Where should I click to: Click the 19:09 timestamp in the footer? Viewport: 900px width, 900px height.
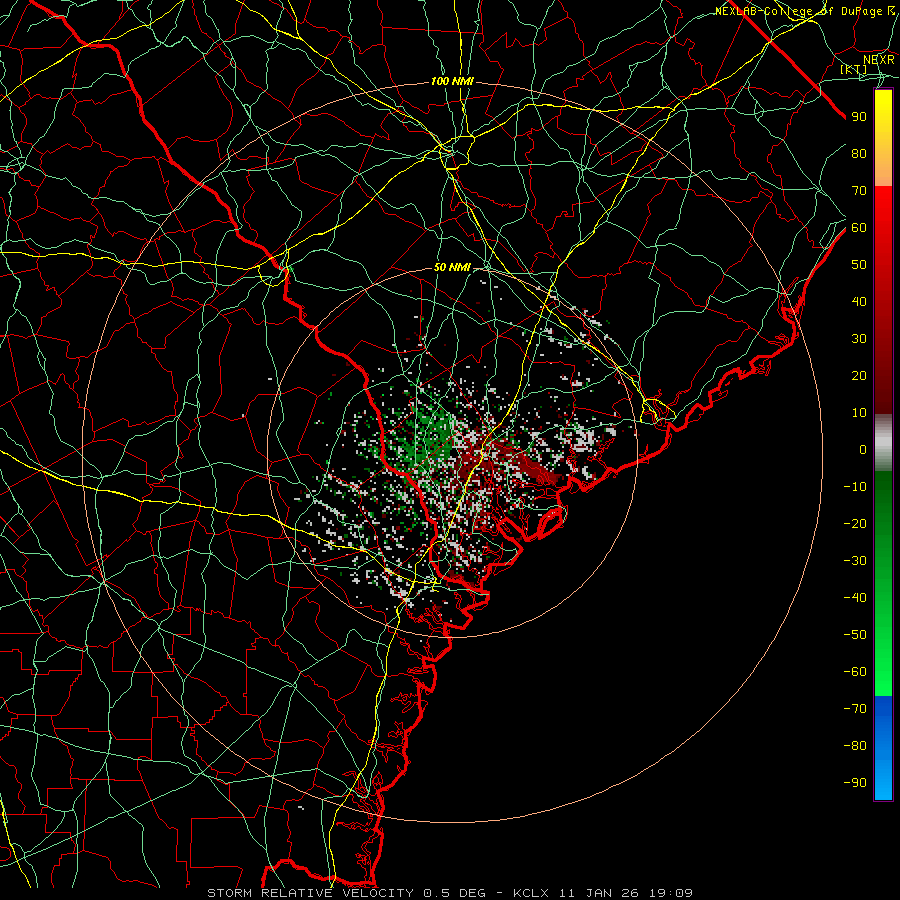pyautogui.click(x=671, y=893)
